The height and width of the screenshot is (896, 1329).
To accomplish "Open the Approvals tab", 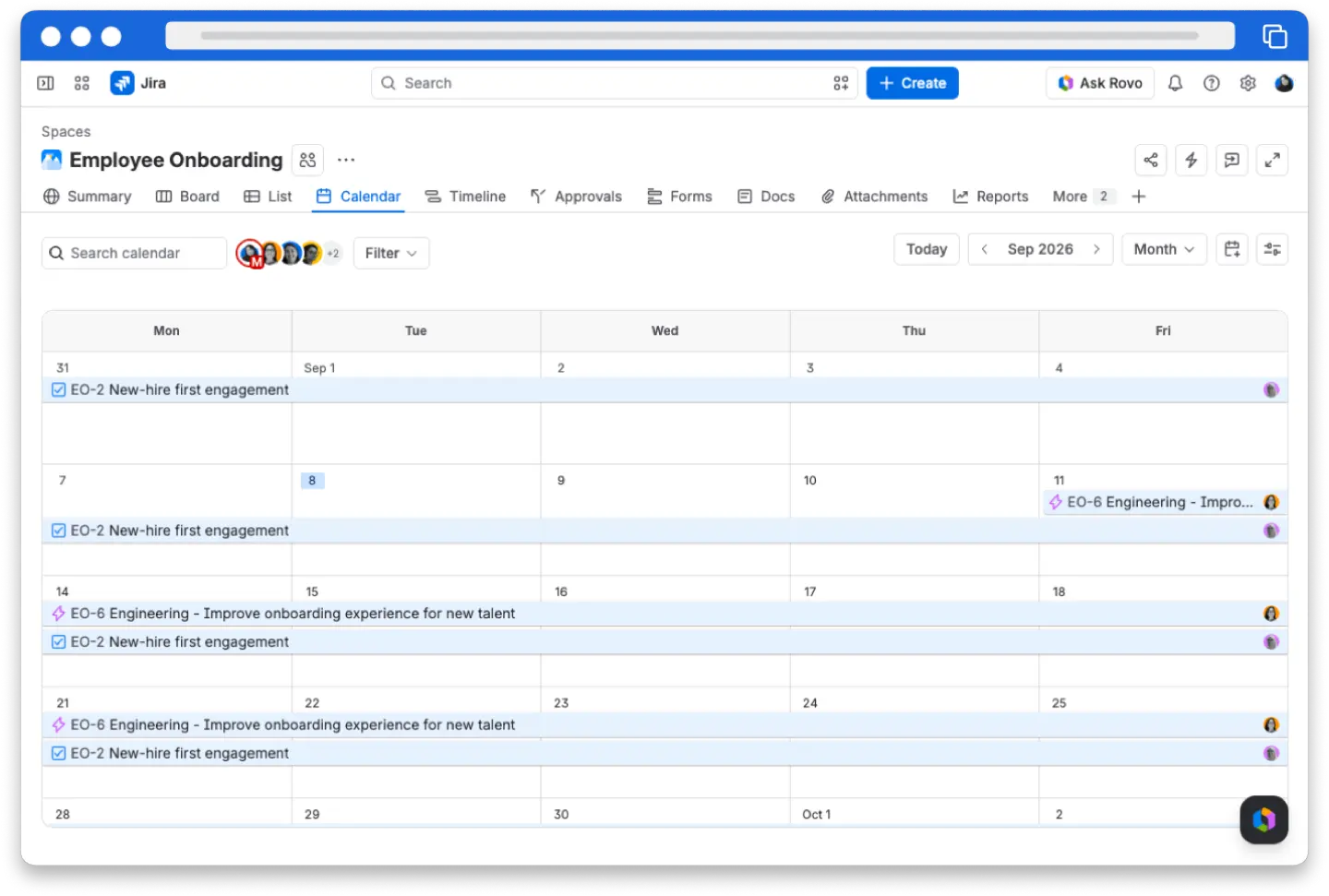I will [x=576, y=197].
